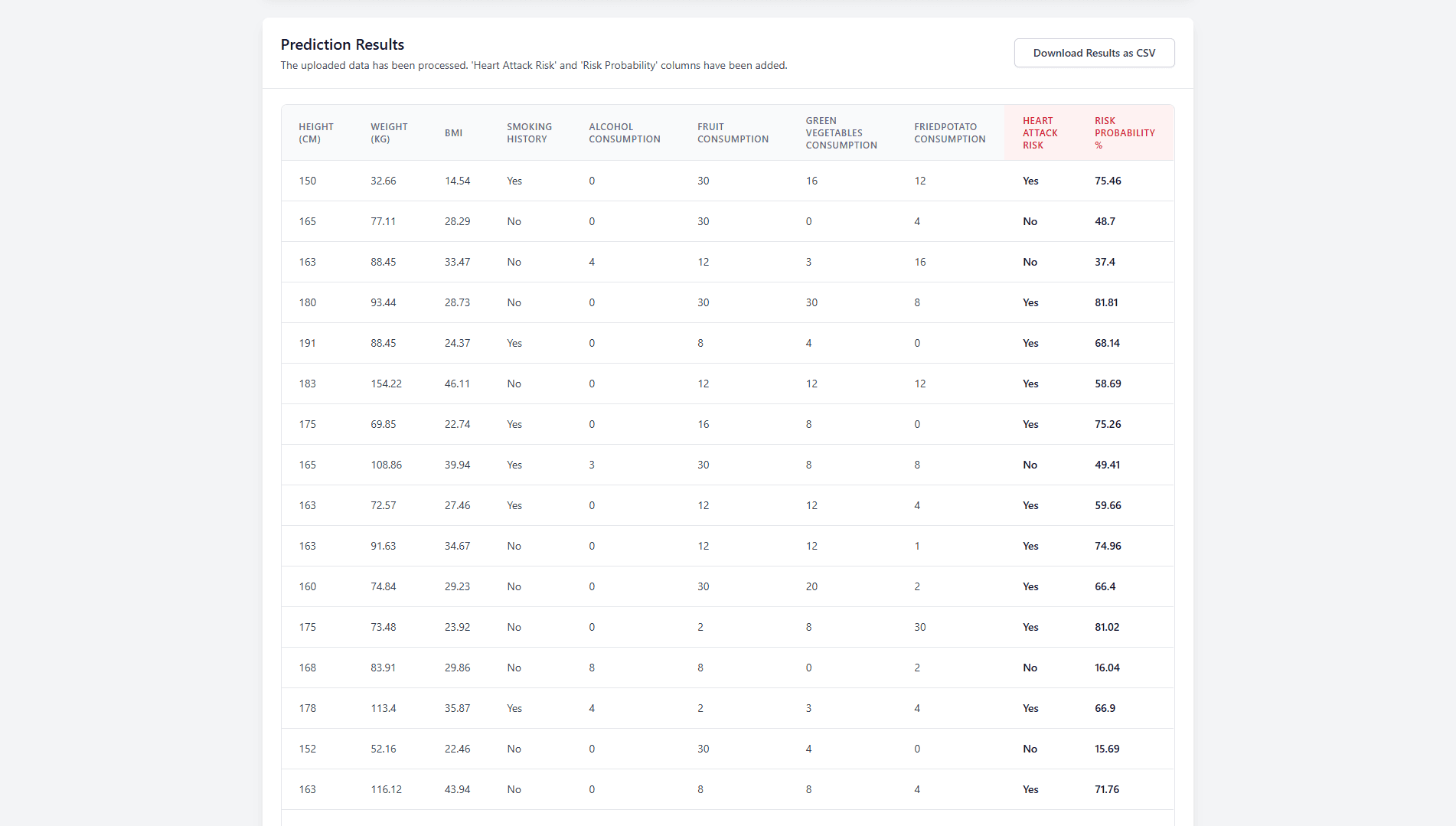Viewport: 1456px width, 826px height.
Task: Click risk probability value 75.26
Action: click(x=1108, y=425)
